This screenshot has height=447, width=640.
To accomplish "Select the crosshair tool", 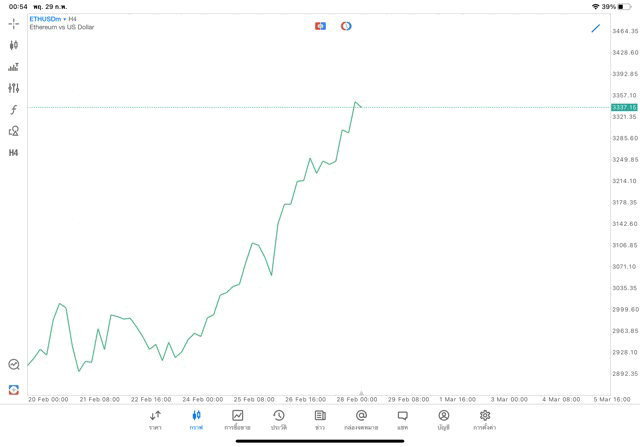I will pyautogui.click(x=14, y=23).
